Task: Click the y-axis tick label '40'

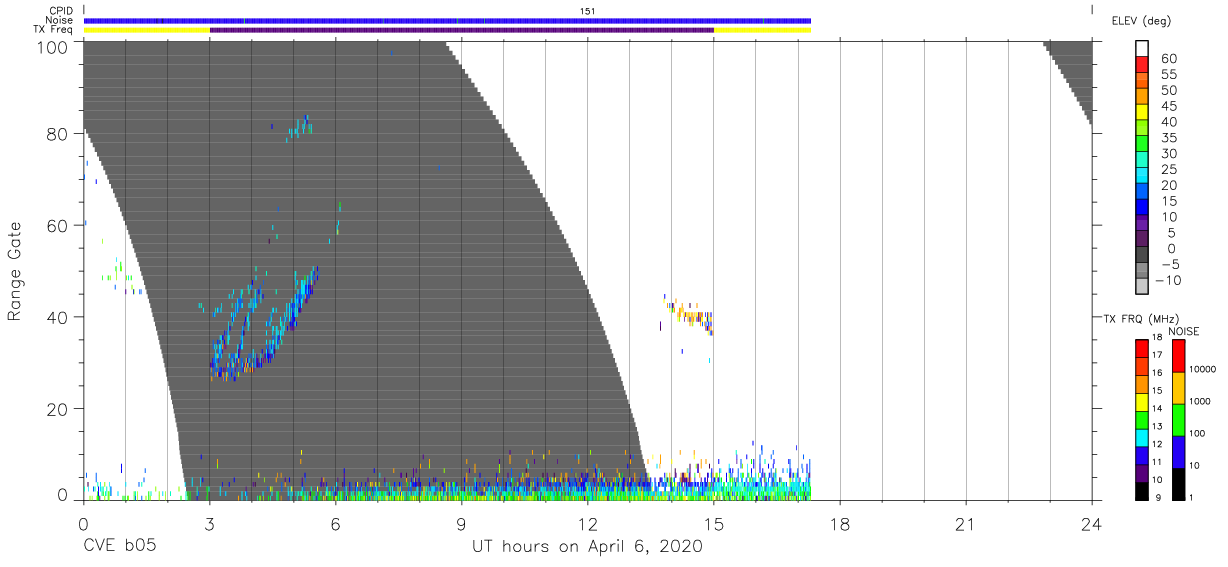Action: point(59,317)
